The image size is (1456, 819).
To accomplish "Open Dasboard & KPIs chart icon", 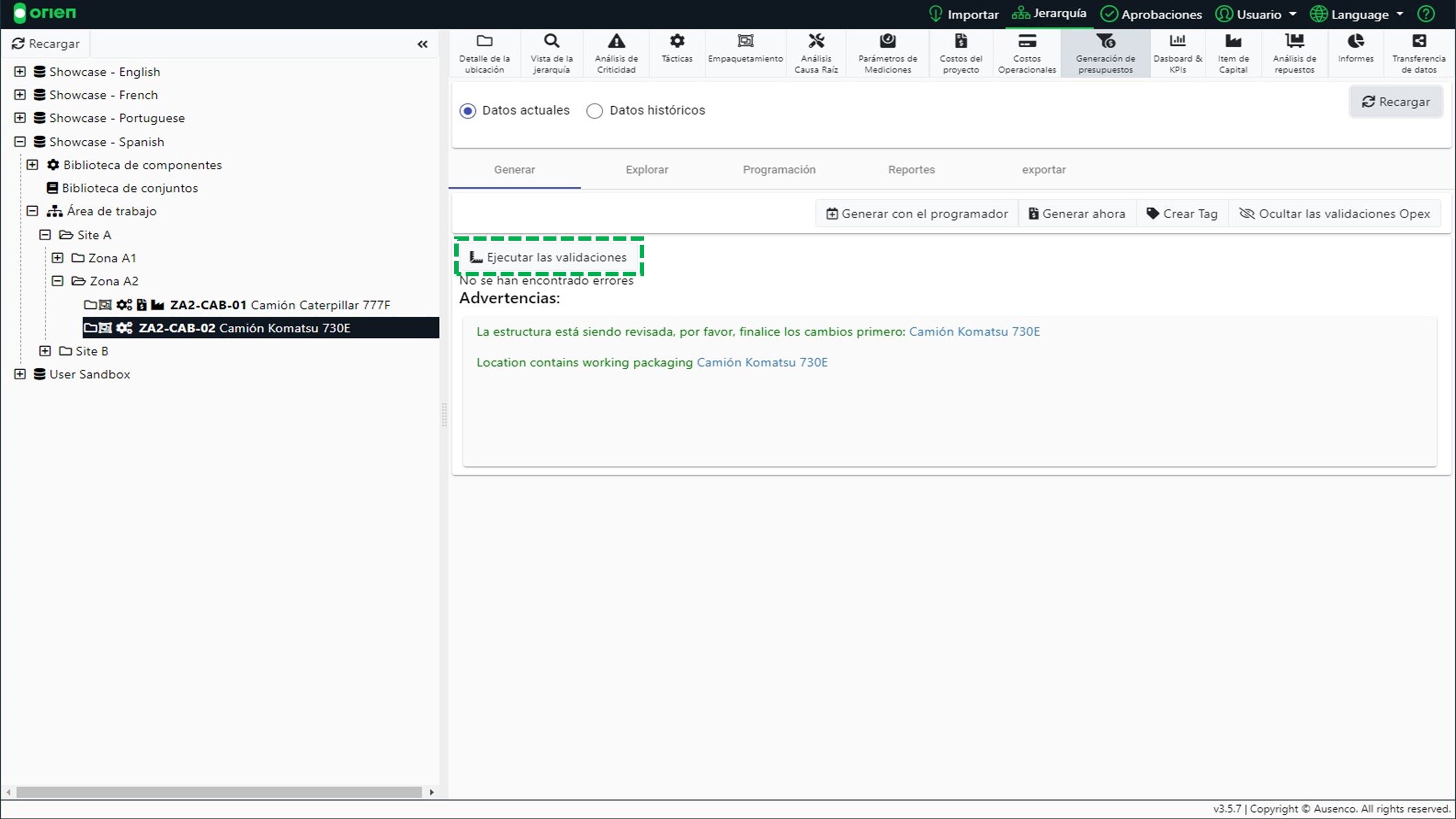I will [x=1177, y=41].
